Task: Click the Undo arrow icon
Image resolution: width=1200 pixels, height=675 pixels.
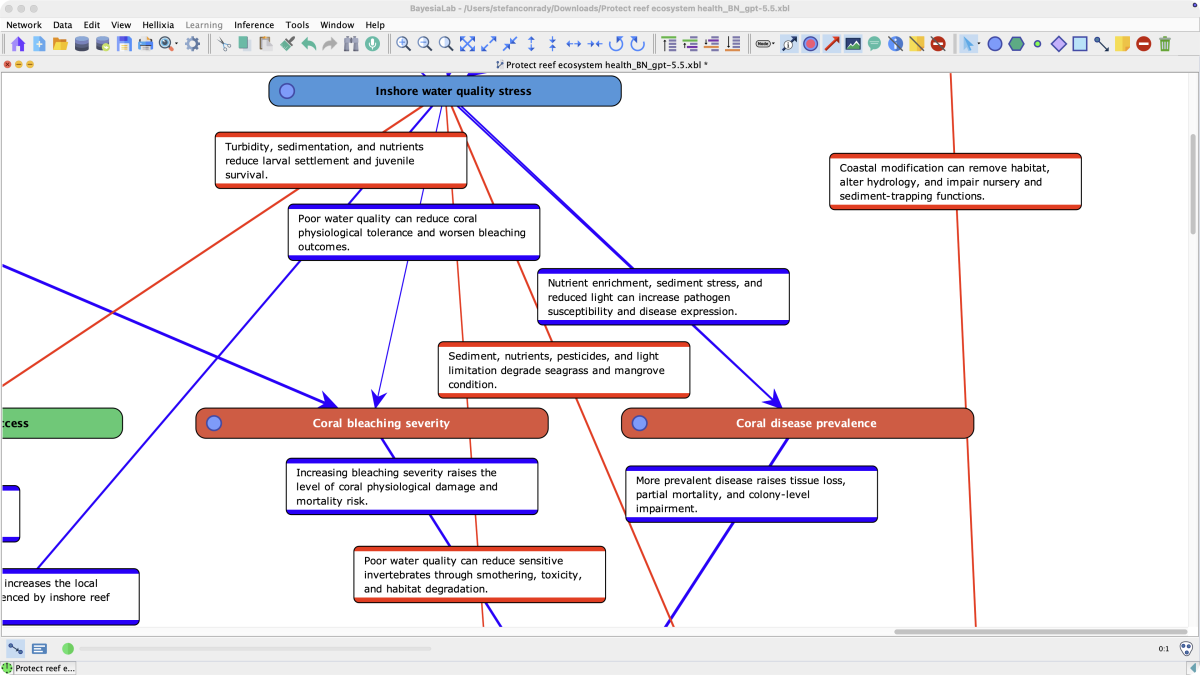Action: coord(309,44)
